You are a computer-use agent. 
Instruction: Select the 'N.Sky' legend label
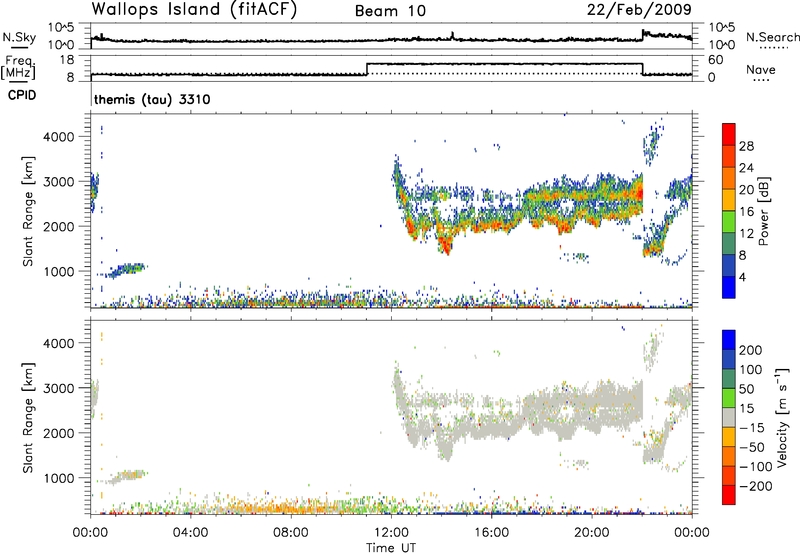[19, 37]
